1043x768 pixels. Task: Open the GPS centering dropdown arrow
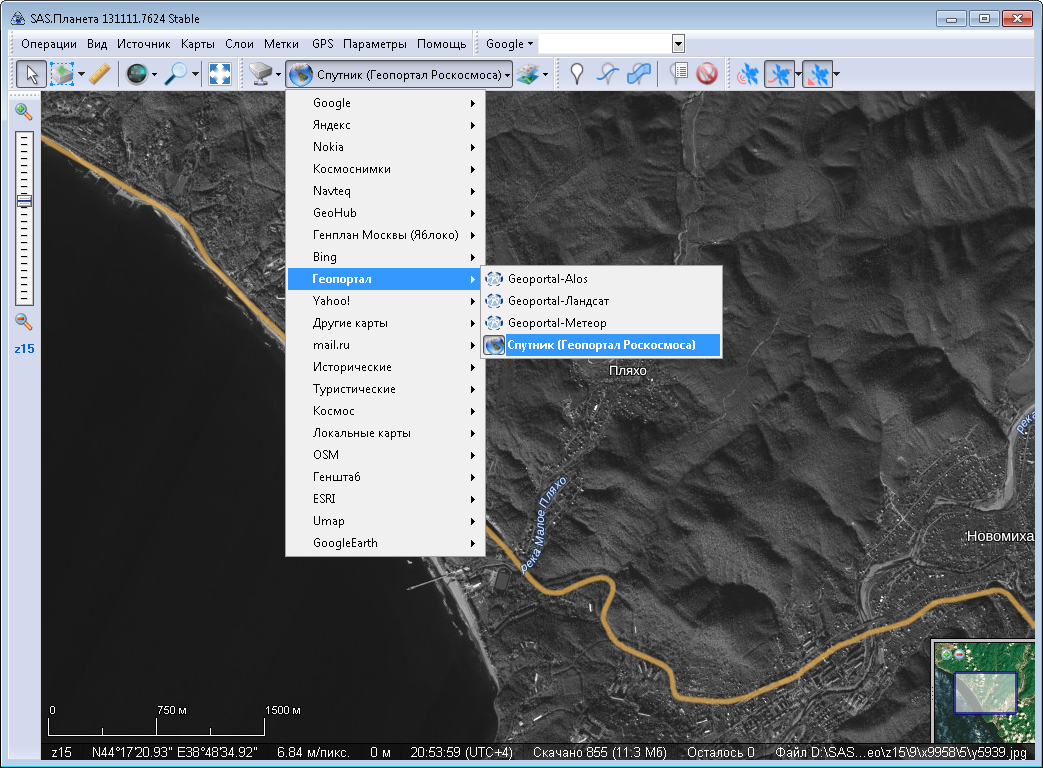[x=836, y=74]
